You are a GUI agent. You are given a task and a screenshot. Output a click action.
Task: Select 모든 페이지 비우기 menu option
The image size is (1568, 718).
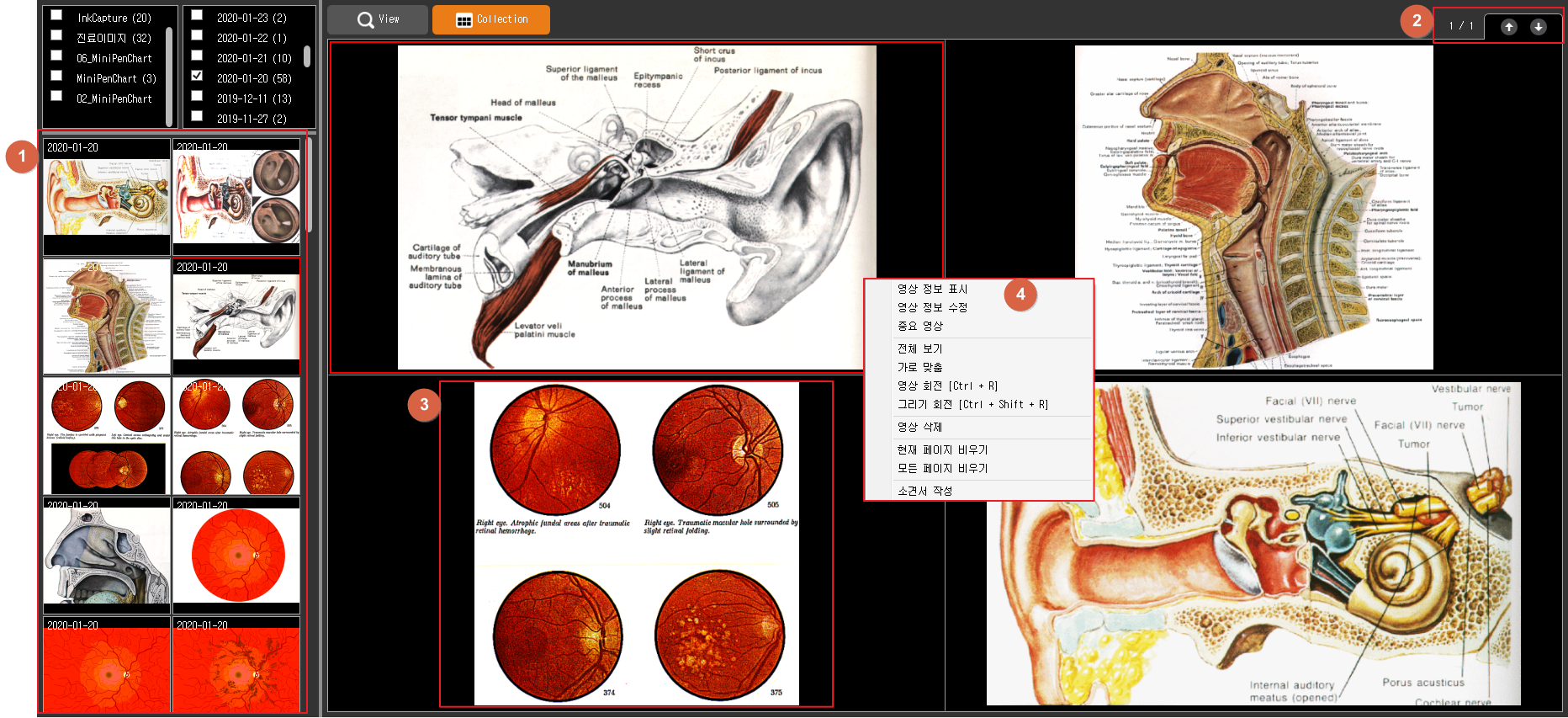(x=942, y=468)
